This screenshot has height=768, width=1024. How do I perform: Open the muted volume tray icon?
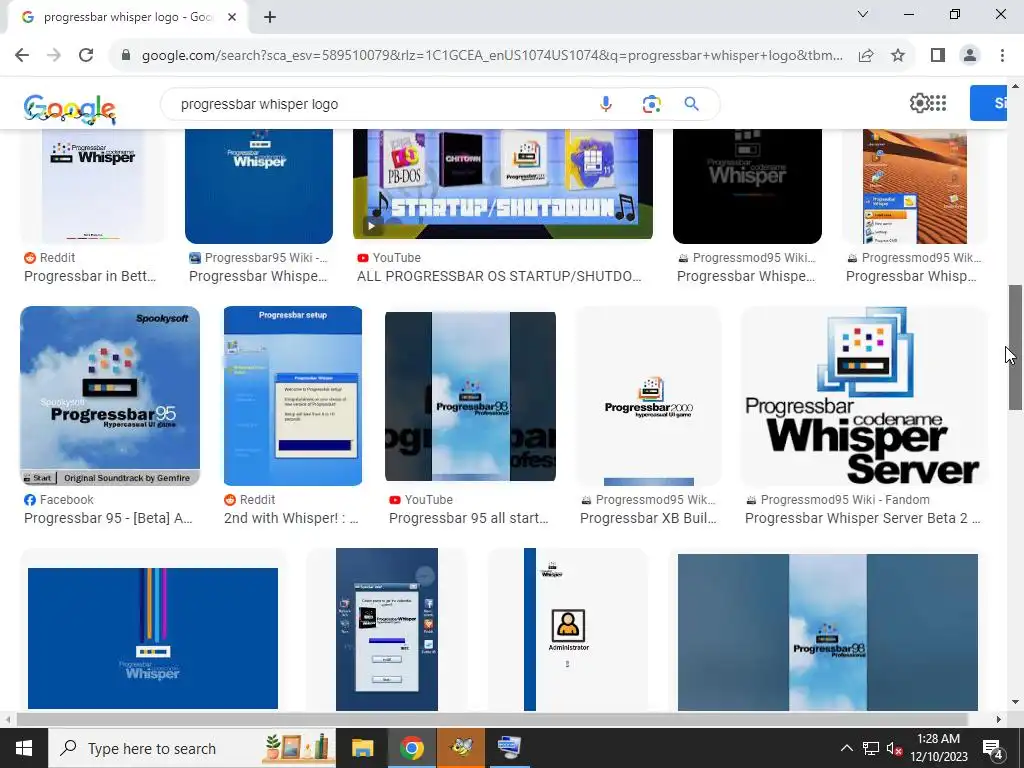pos(894,748)
